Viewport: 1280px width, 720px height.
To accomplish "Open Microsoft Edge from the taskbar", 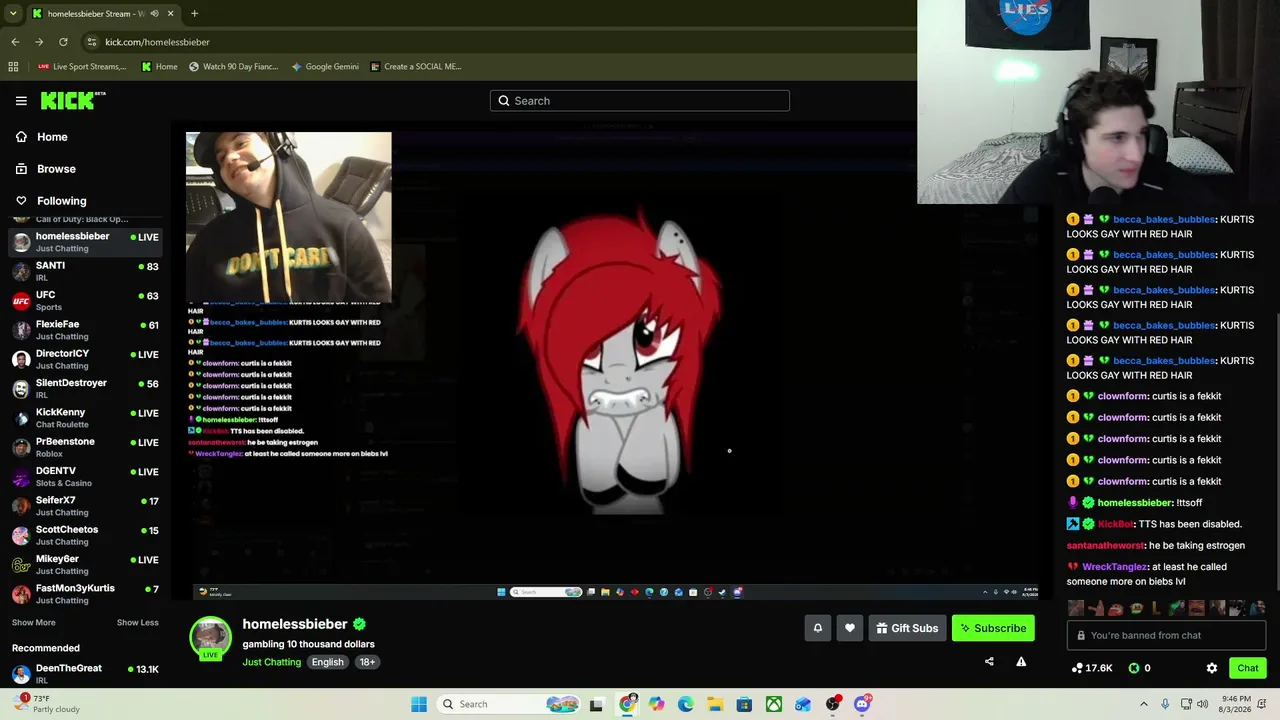I will coord(686,704).
